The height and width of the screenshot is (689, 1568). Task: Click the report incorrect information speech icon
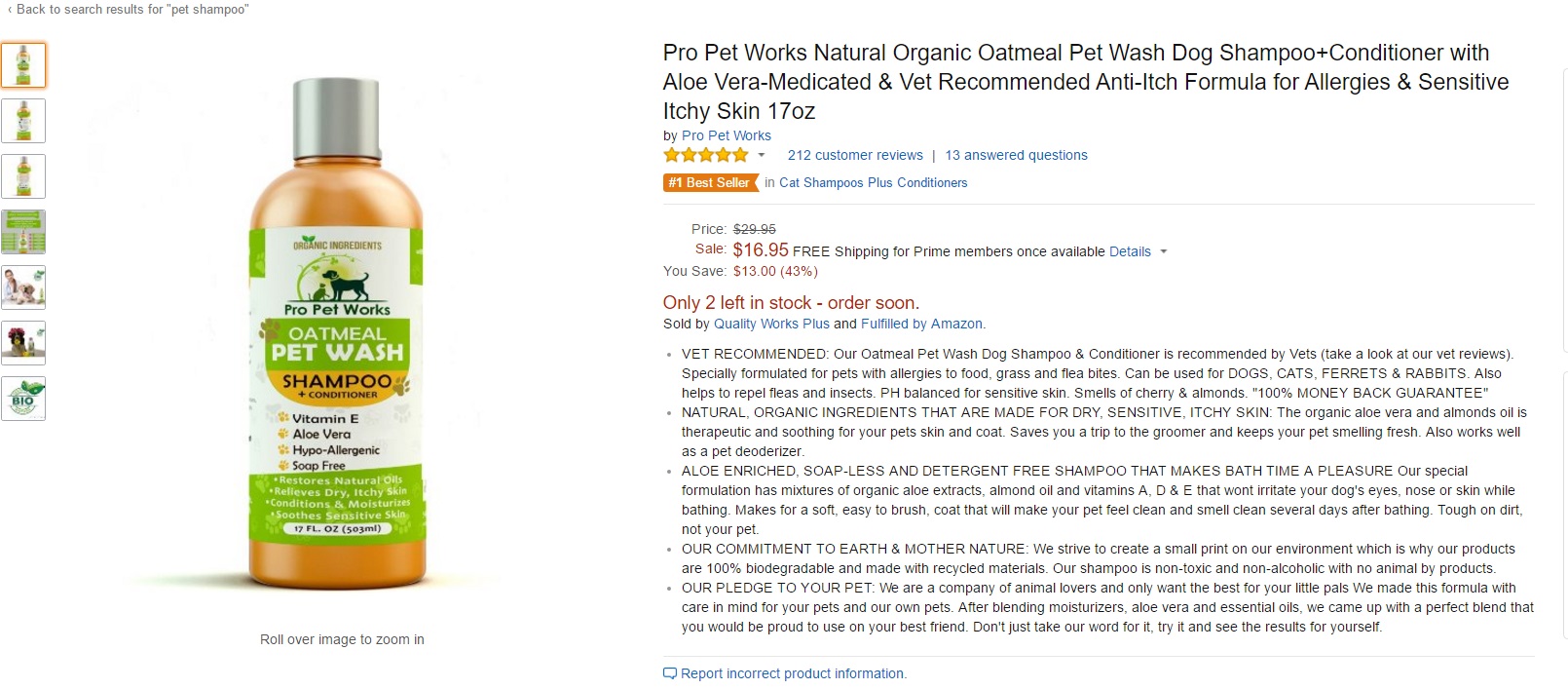669,673
